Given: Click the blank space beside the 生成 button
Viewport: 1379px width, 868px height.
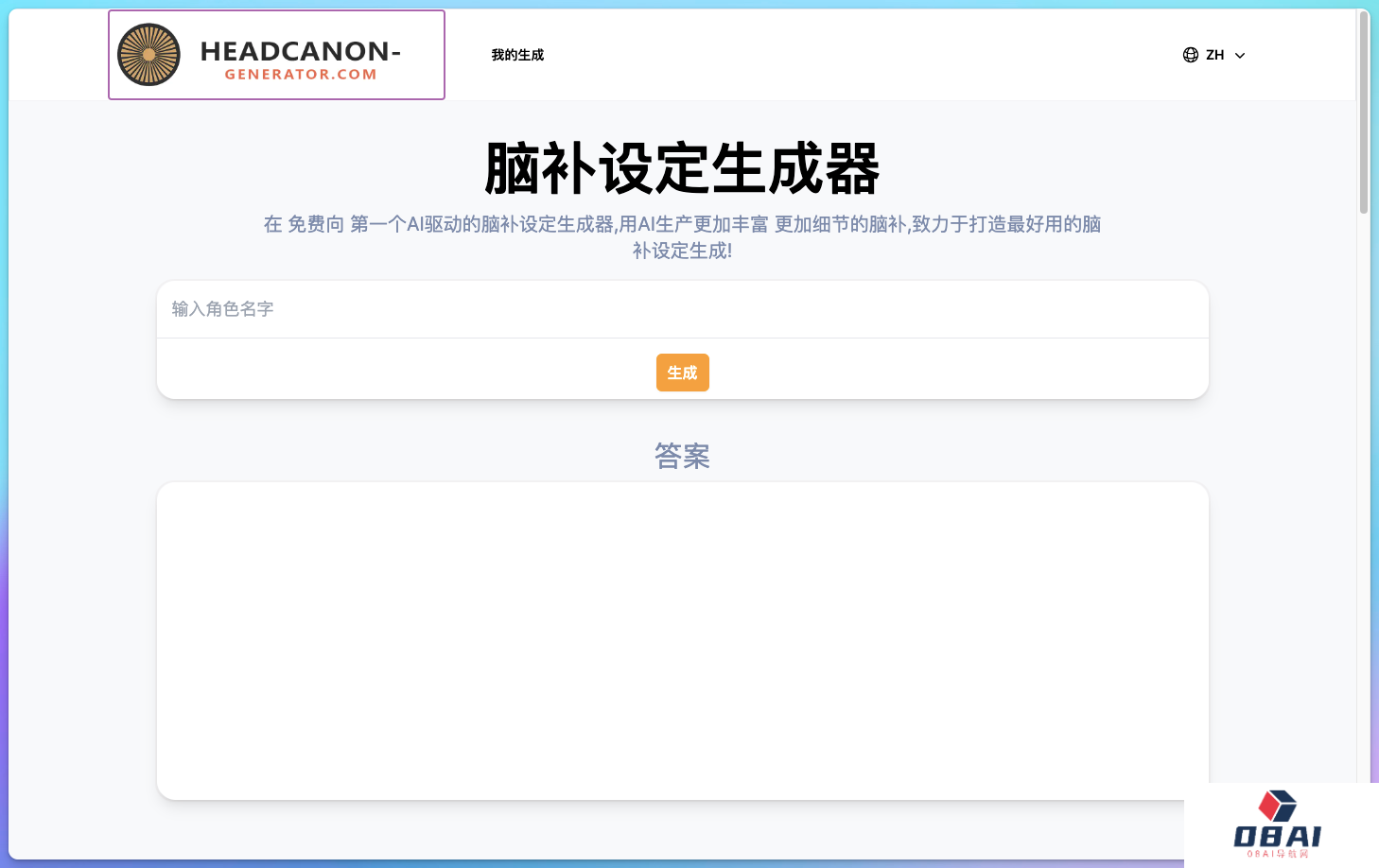Looking at the screenshot, I should [899, 372].
